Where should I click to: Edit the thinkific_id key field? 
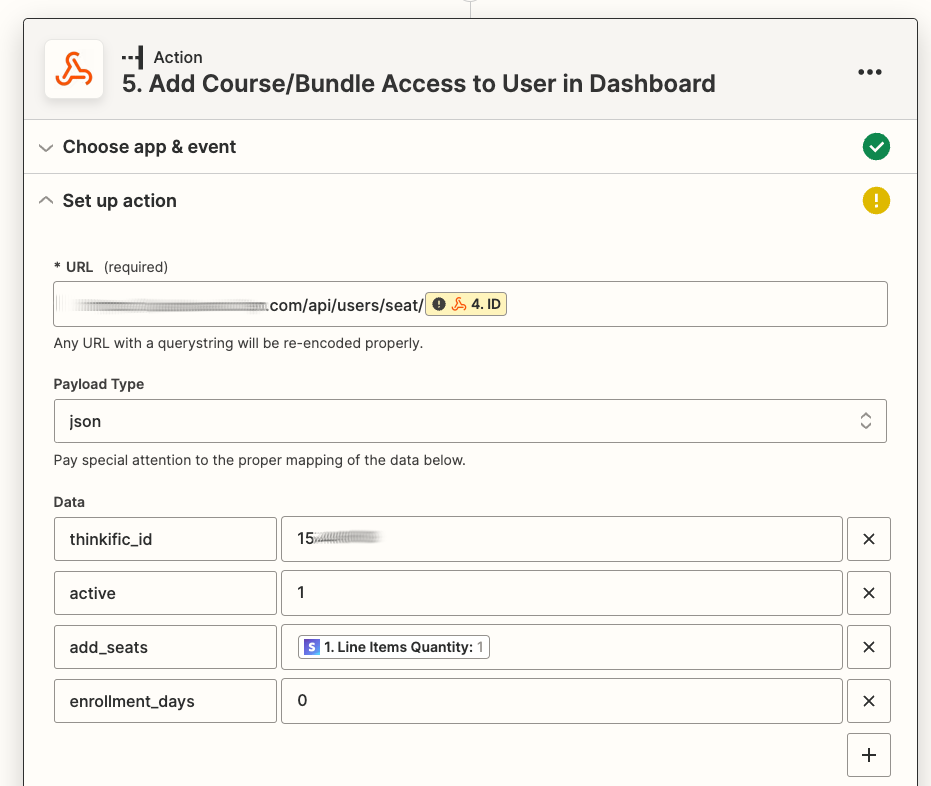tap(165, 539)
